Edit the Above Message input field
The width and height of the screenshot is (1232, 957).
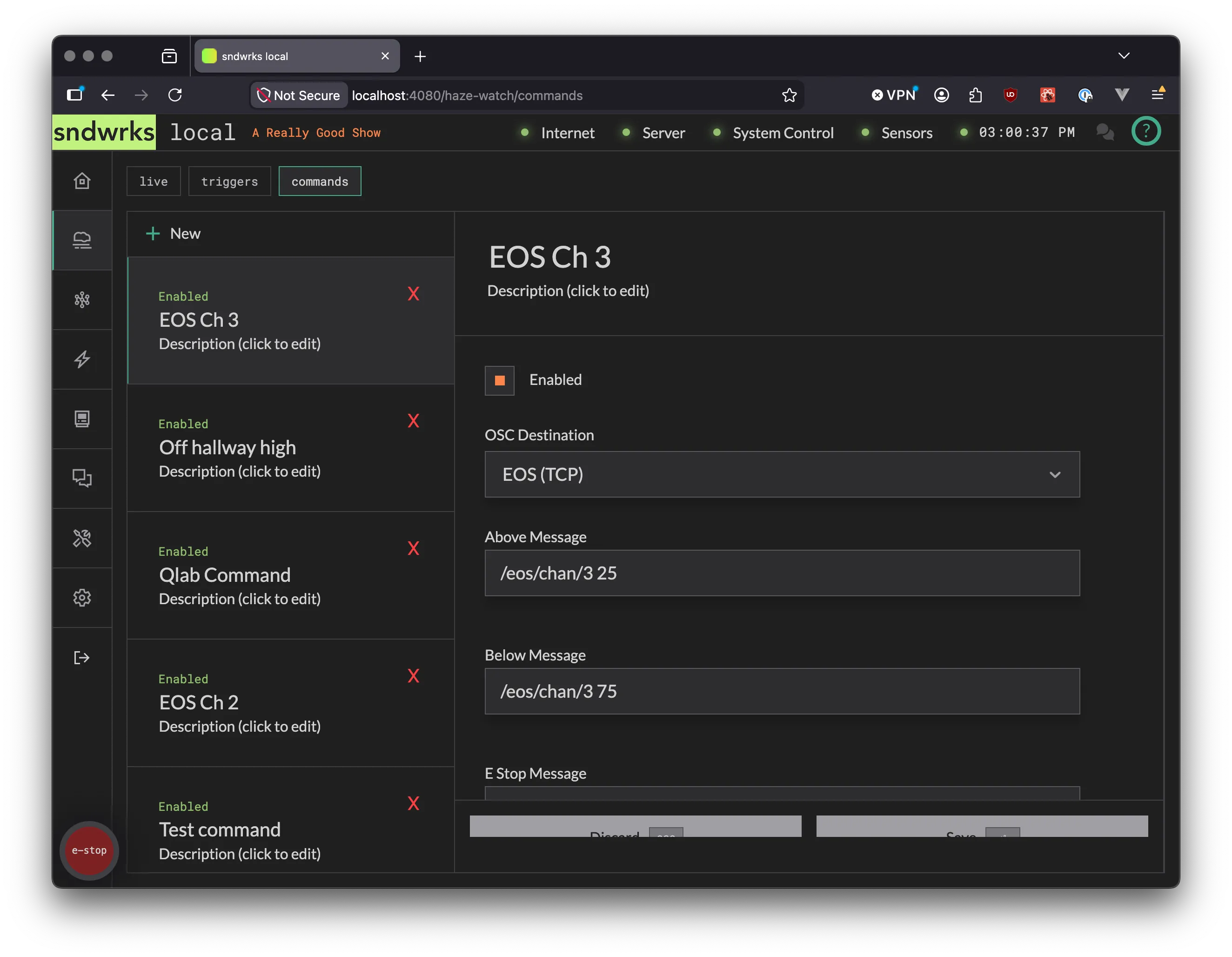[782, 573]
